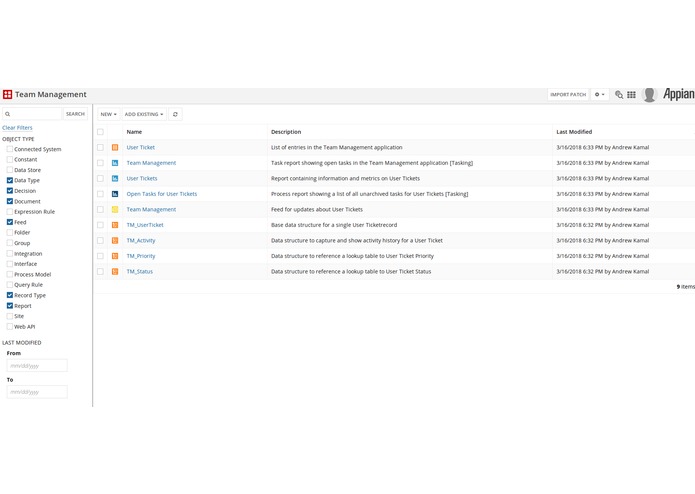Click the search objects magnifier icon in header
695x494 pixels.
tap(619, 94)
